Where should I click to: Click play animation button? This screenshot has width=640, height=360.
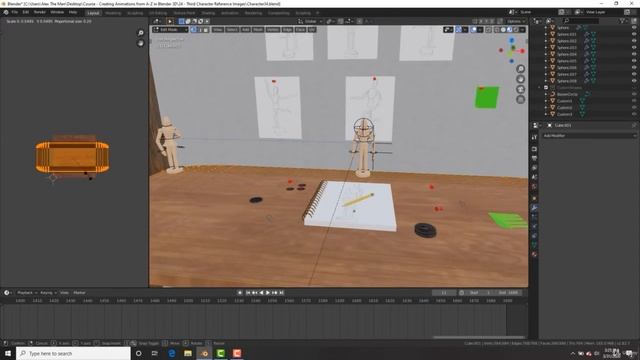(x=268, y=293)
